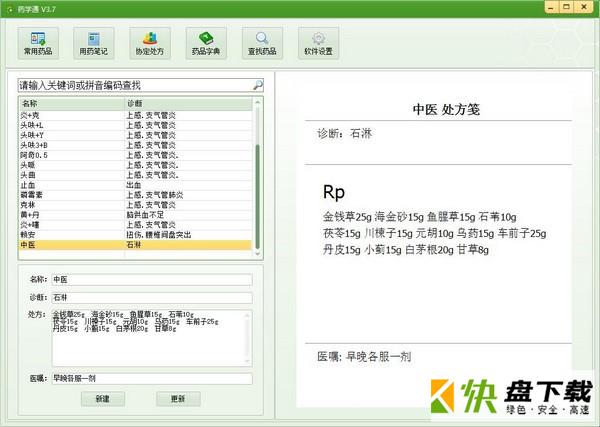This screenshot has height=427, width=600.
Task: Click the preview line starting 丹皮15g
Action: (x=406, y=250)
